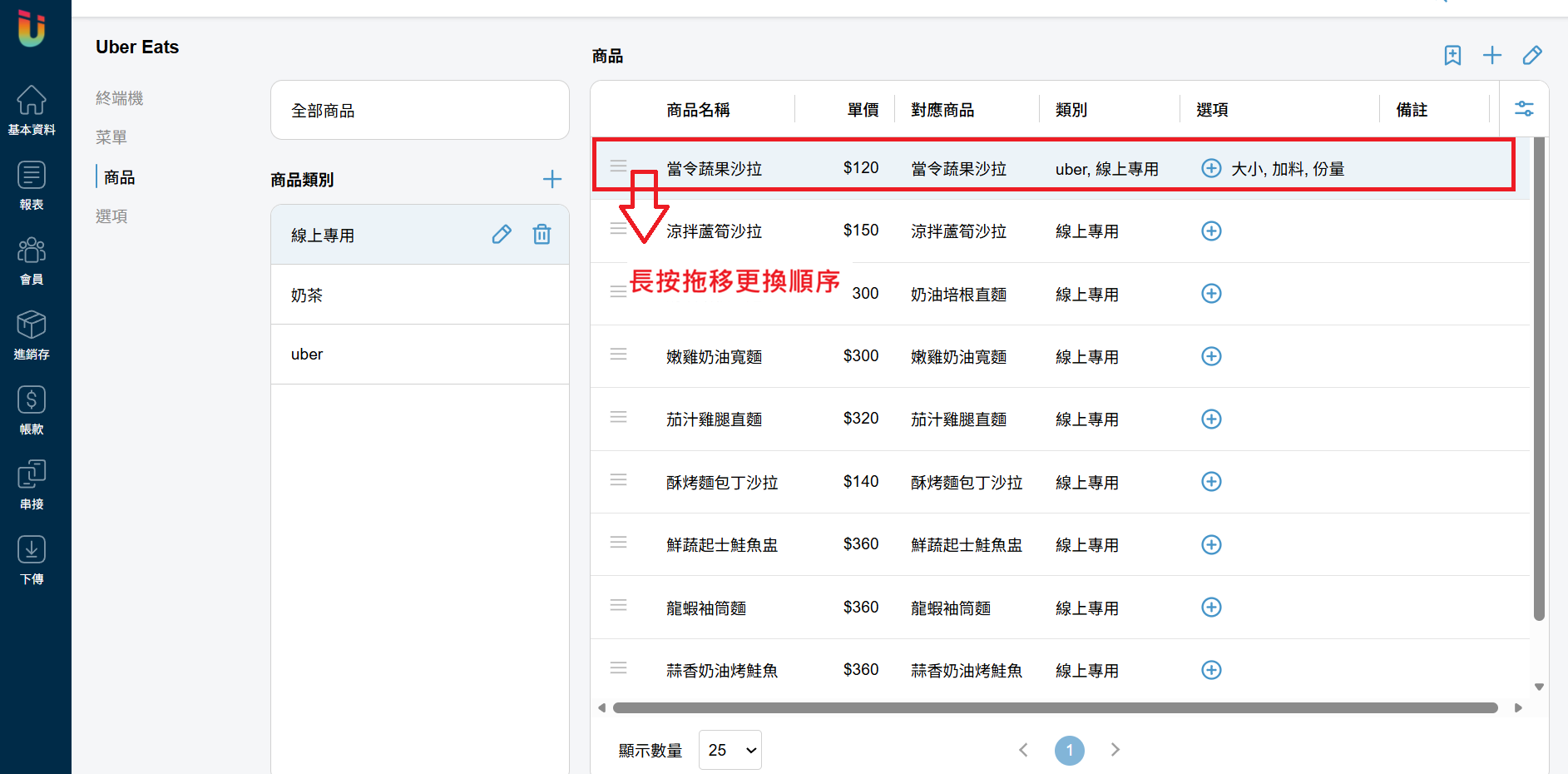Select the 菜單 menu item
Image resolution: width=1568 pixels, height=774 pixels.
(x=111, y=137)
